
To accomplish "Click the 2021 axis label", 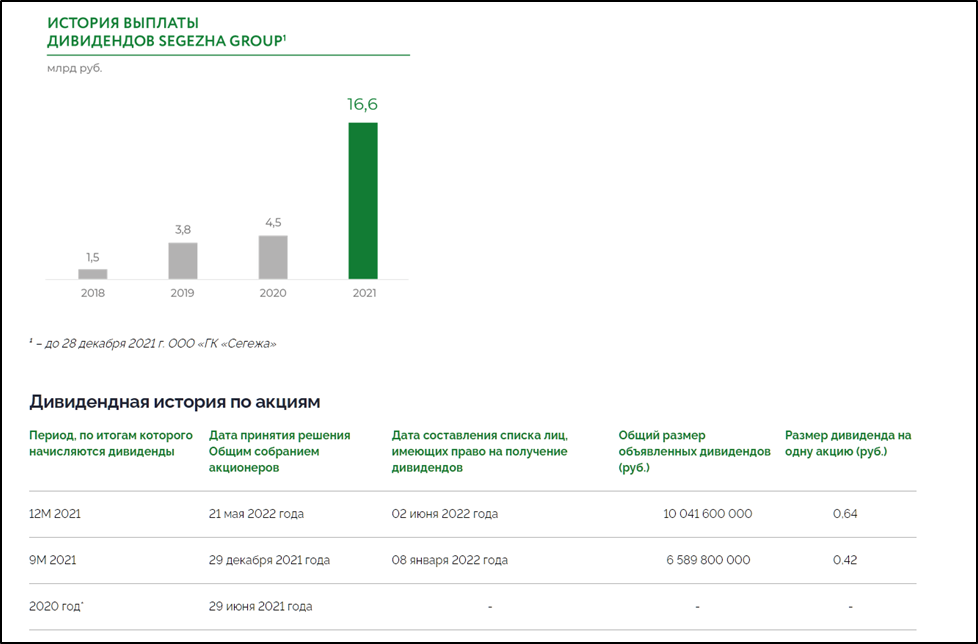I will point(364,293).
